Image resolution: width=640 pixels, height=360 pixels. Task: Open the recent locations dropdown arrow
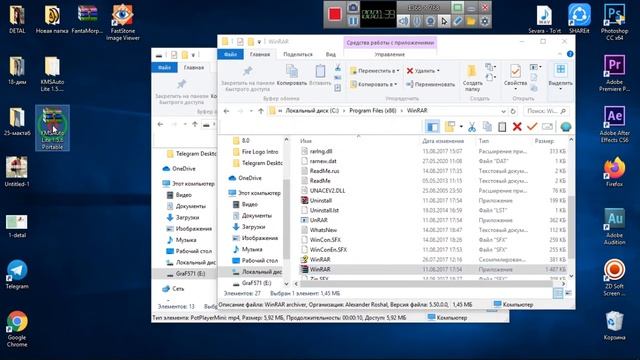point(251,111)
